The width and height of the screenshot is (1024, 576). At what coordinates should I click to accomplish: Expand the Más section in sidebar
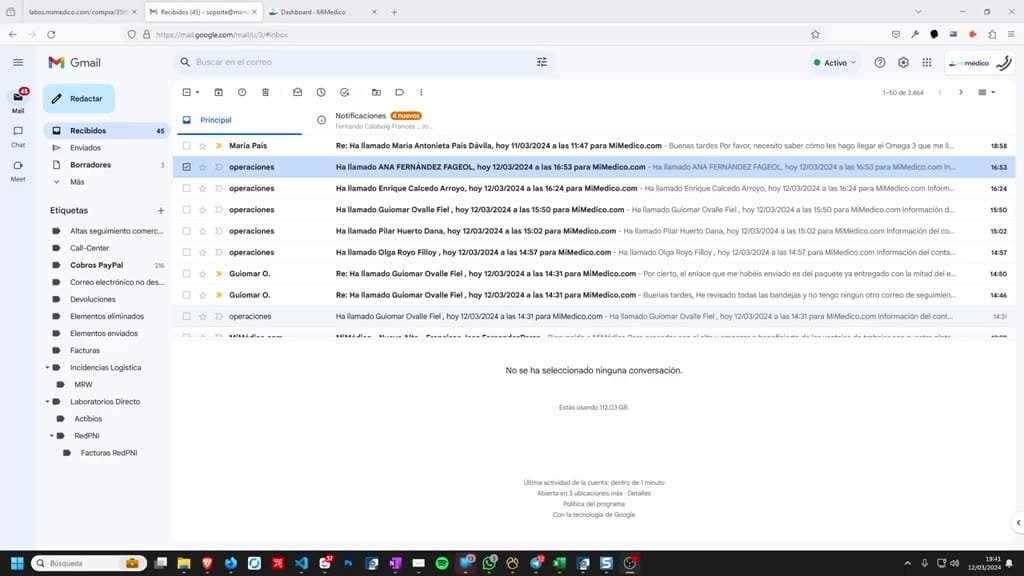pos(76,182)
